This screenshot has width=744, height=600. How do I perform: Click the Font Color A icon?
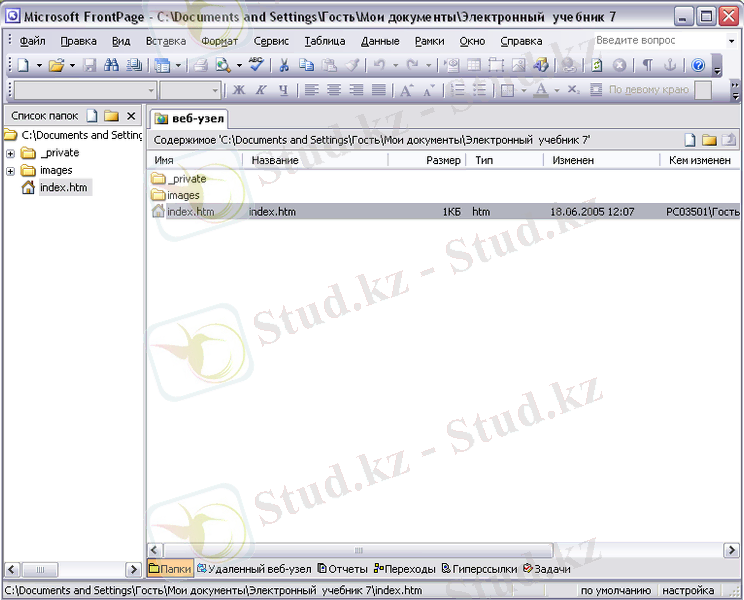coord(541,90)
